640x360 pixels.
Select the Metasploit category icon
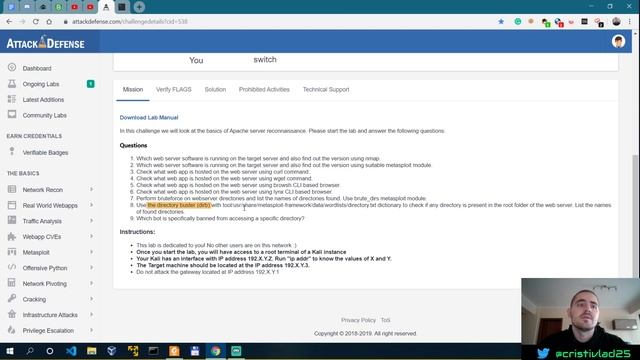click(x=12, y=252)
